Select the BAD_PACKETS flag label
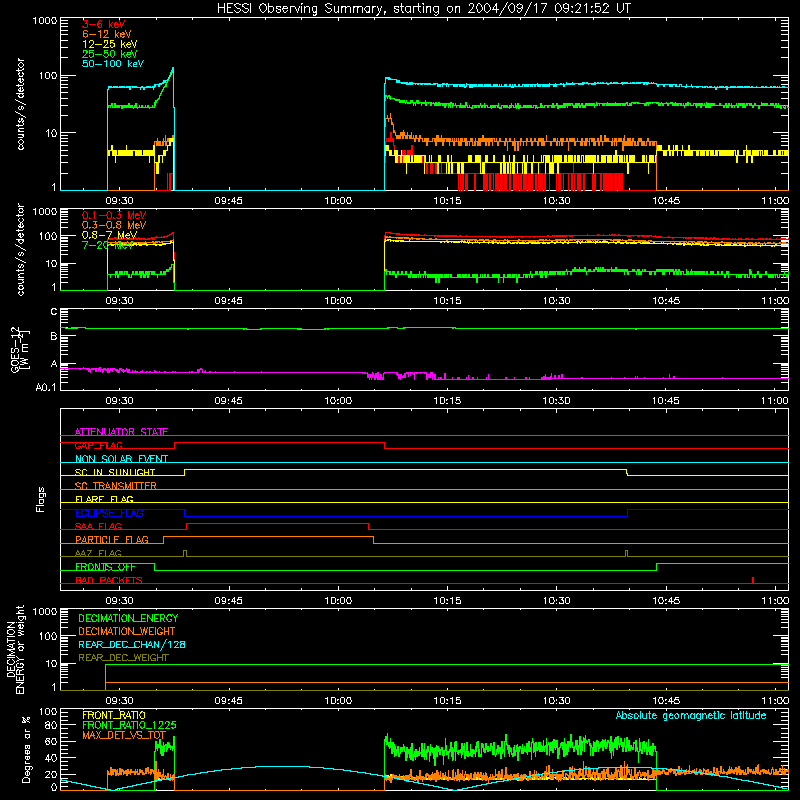 (x=109, y=581)
